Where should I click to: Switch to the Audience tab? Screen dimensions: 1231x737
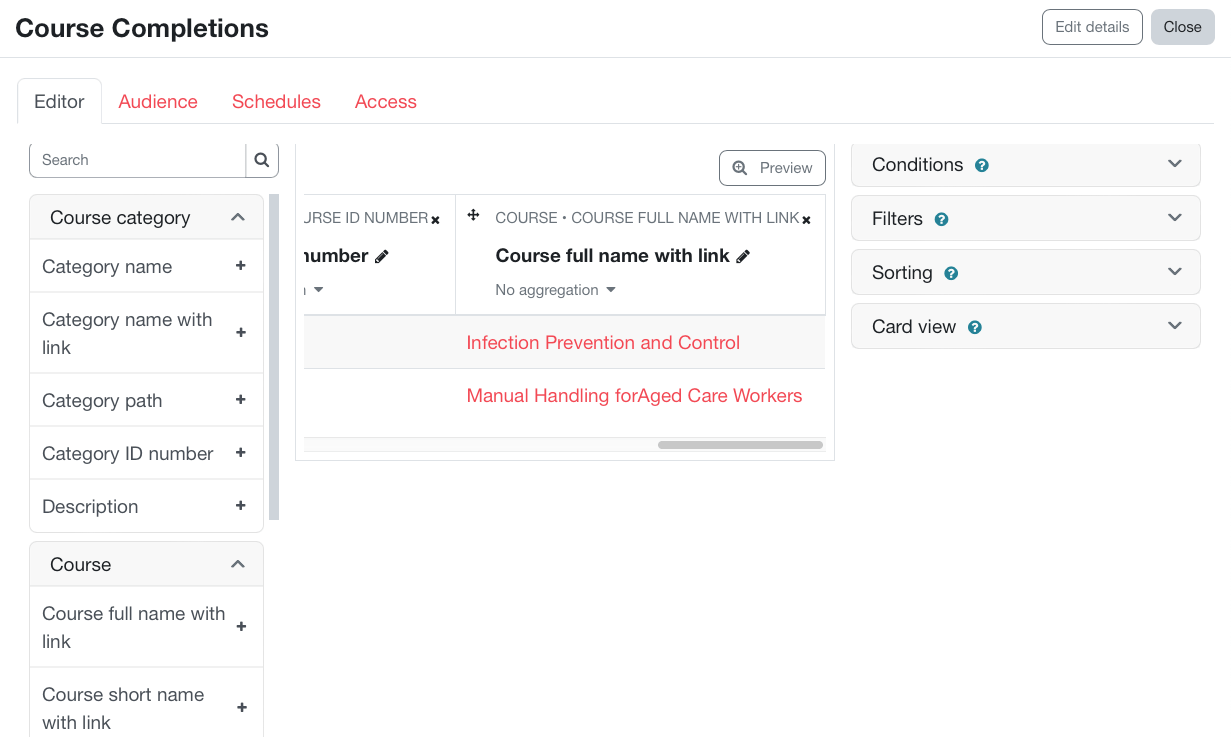pos(158,102)
